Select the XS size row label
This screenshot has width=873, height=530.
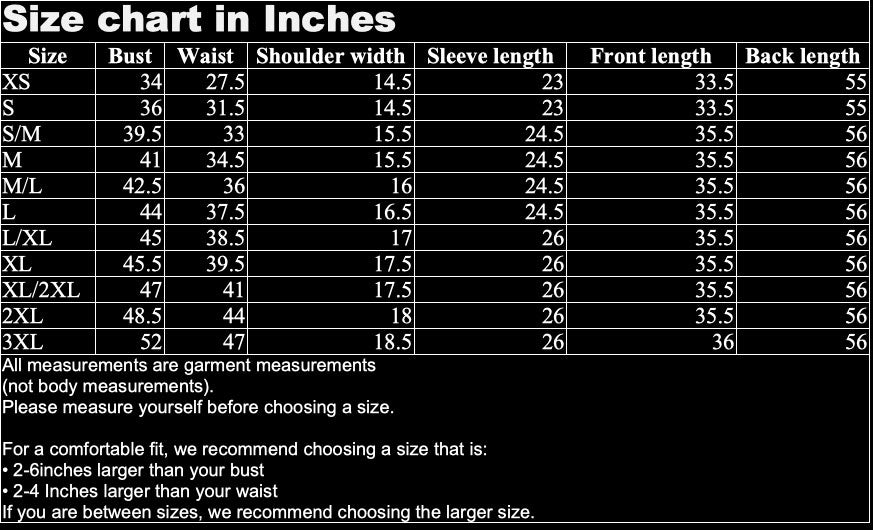point(16,82)
